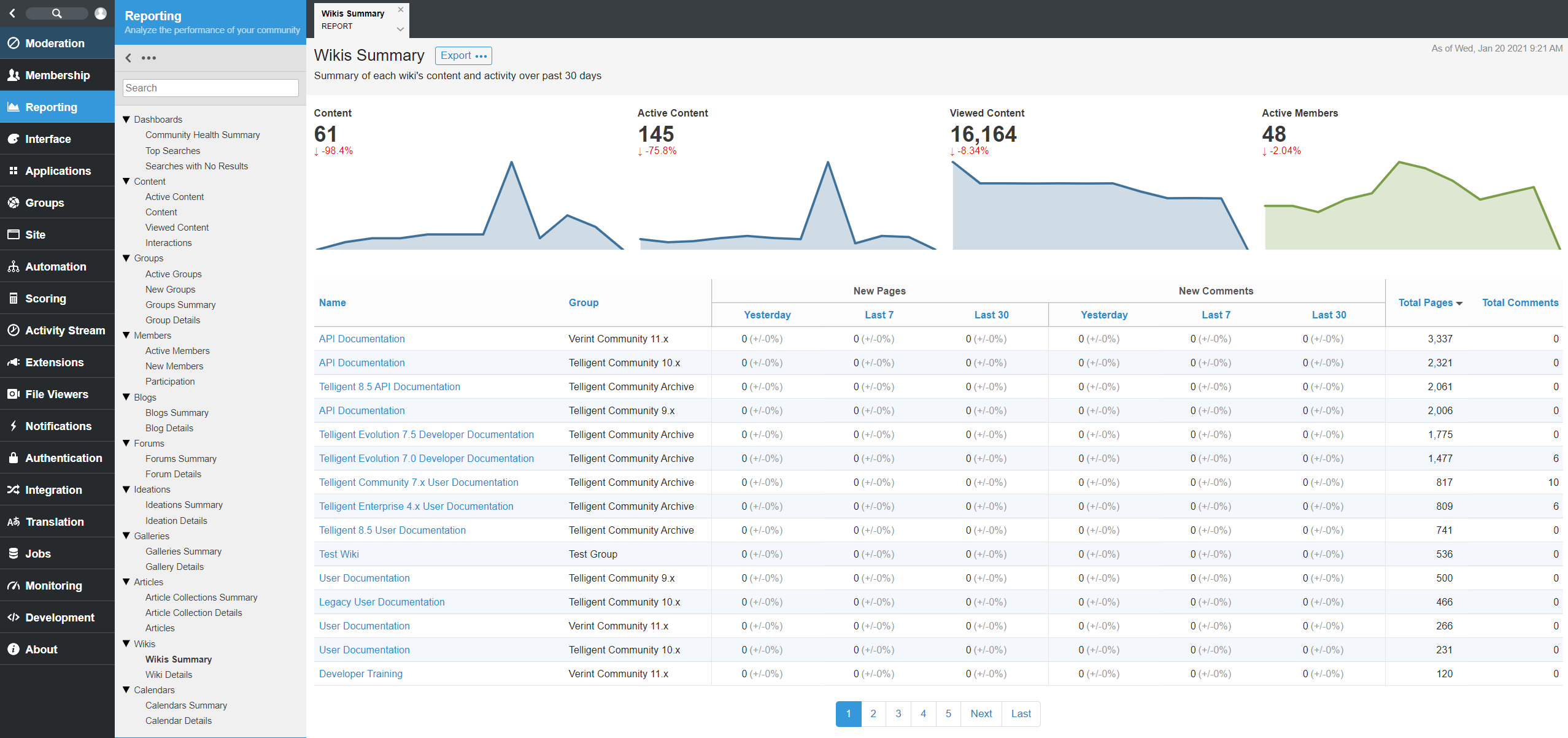Go back using the Reporting panel chevron

128,58
